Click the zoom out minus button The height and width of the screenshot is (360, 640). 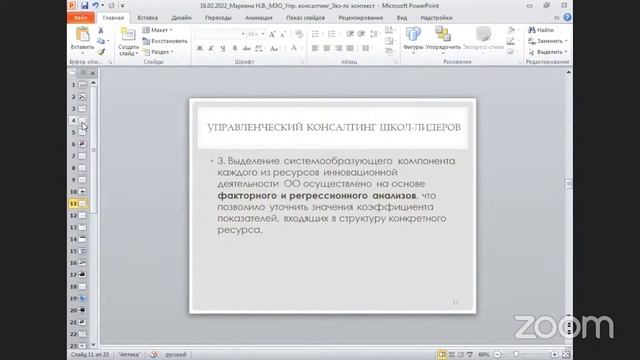(498, 355)
